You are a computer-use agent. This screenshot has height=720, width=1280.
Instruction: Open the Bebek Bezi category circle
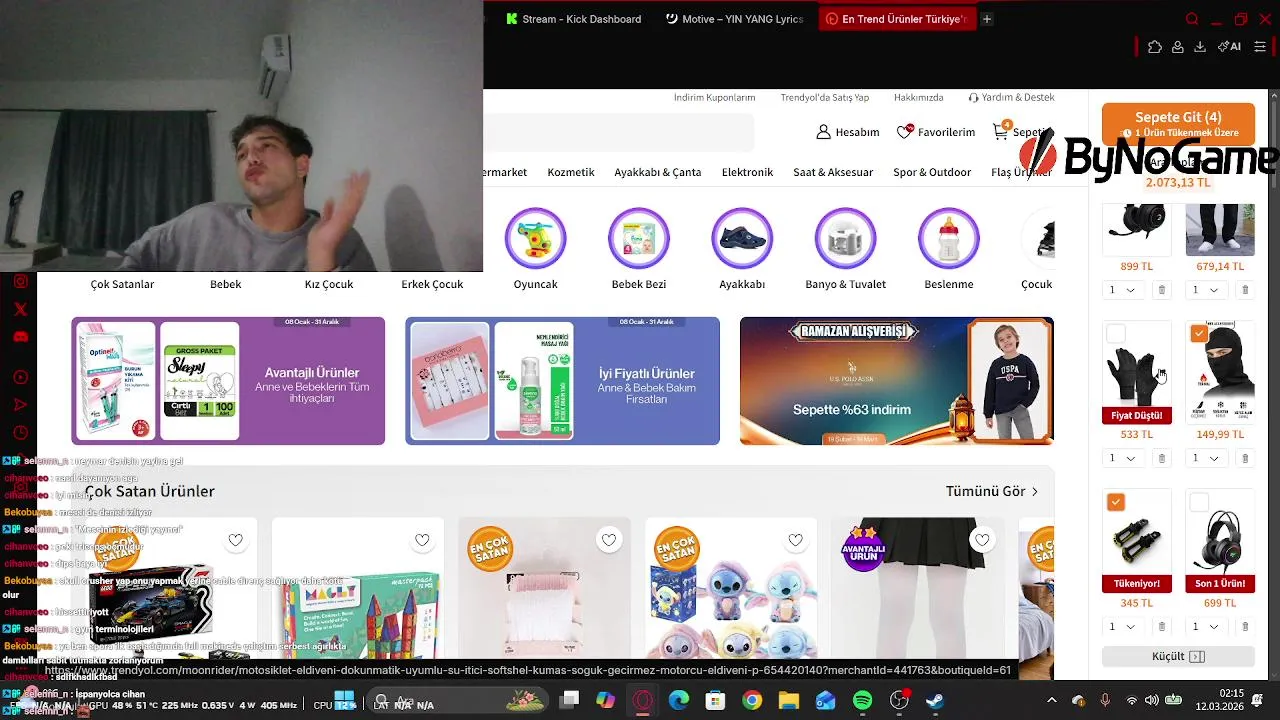coord(639,239)
